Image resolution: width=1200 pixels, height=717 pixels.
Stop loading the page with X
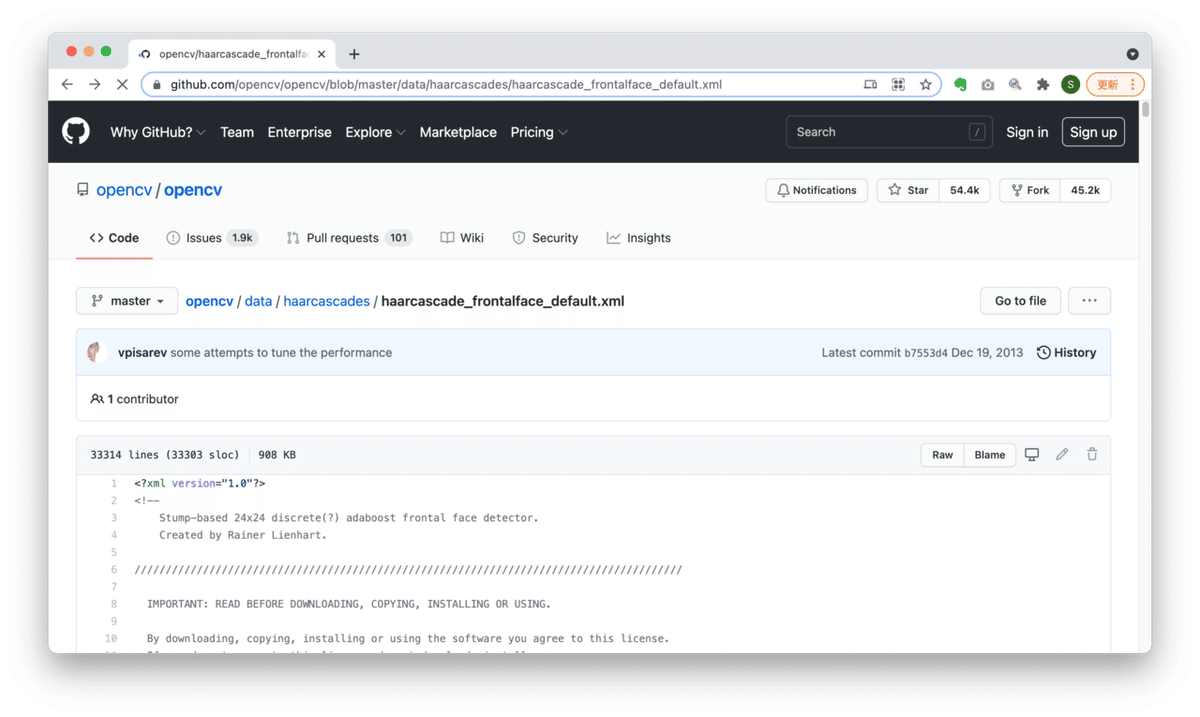coord(122,85)
